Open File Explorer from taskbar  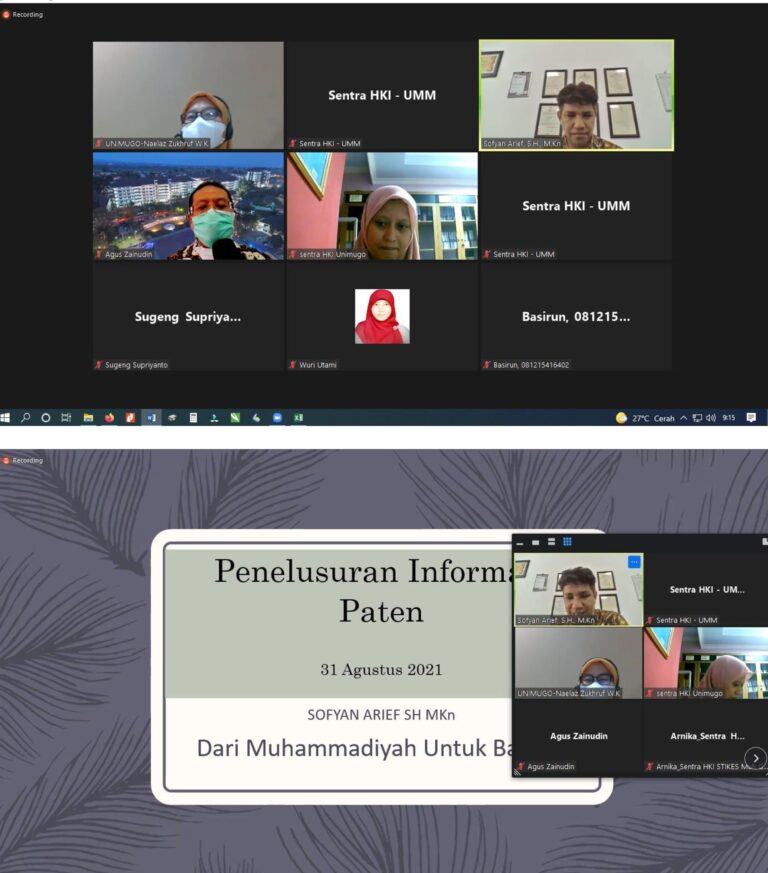[88, 418]
